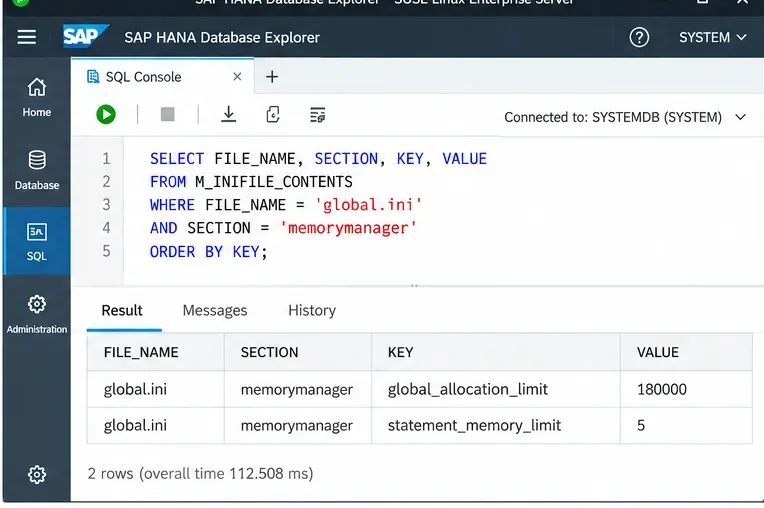
Task: Select the Result tab
Action: (122, 310)
